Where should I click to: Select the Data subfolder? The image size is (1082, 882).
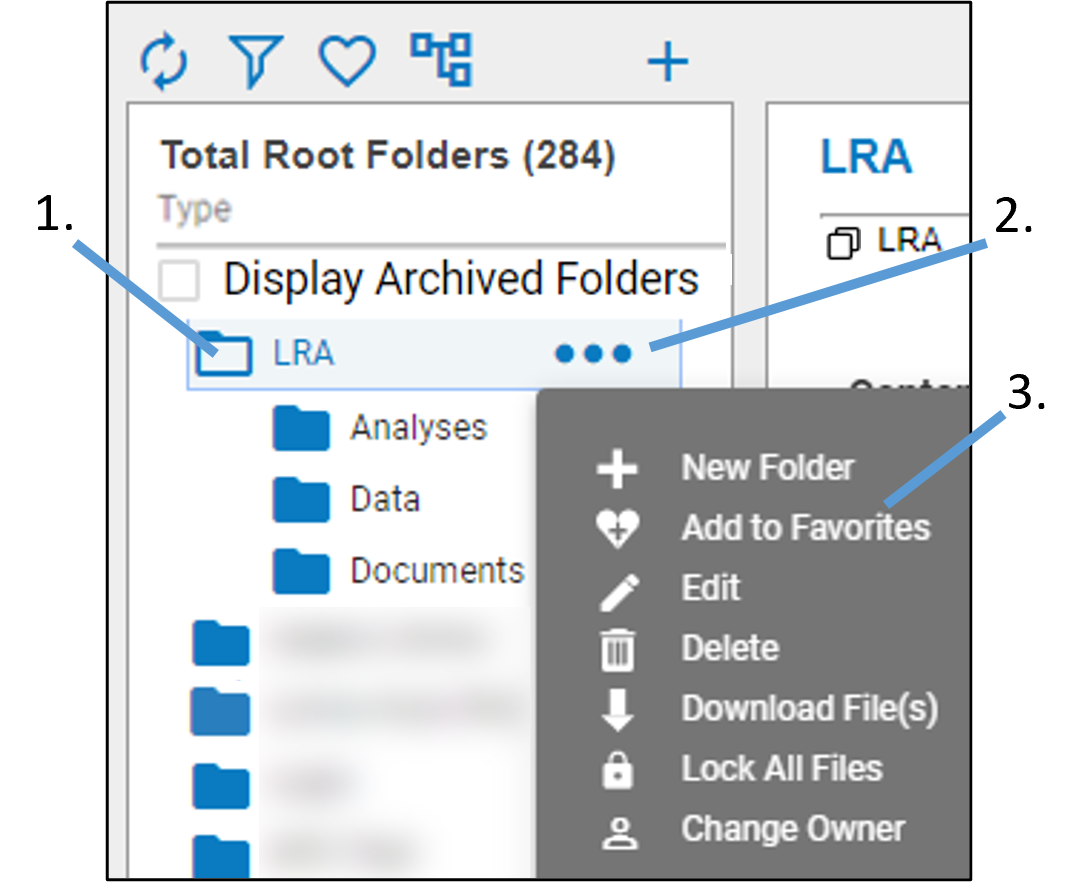point(384,500)
